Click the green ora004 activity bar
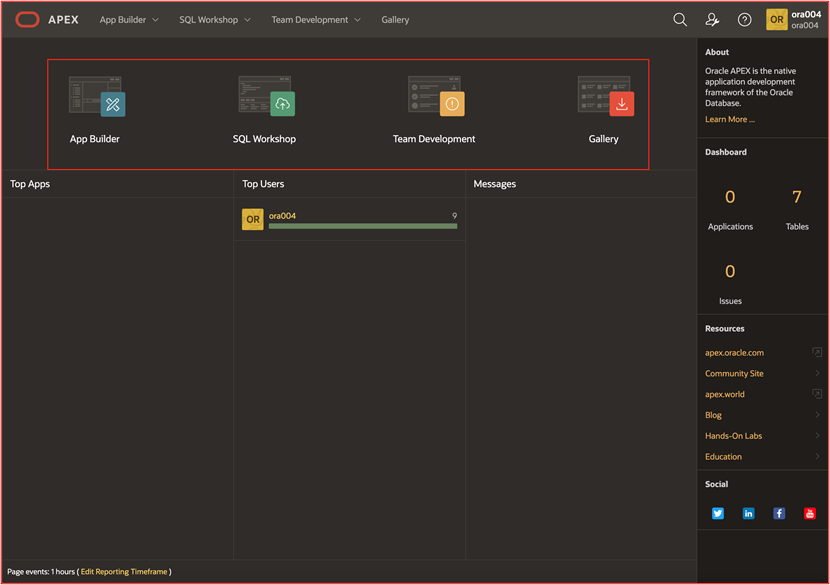The height and width of the screenshot is (585, 830). point(363,226)
